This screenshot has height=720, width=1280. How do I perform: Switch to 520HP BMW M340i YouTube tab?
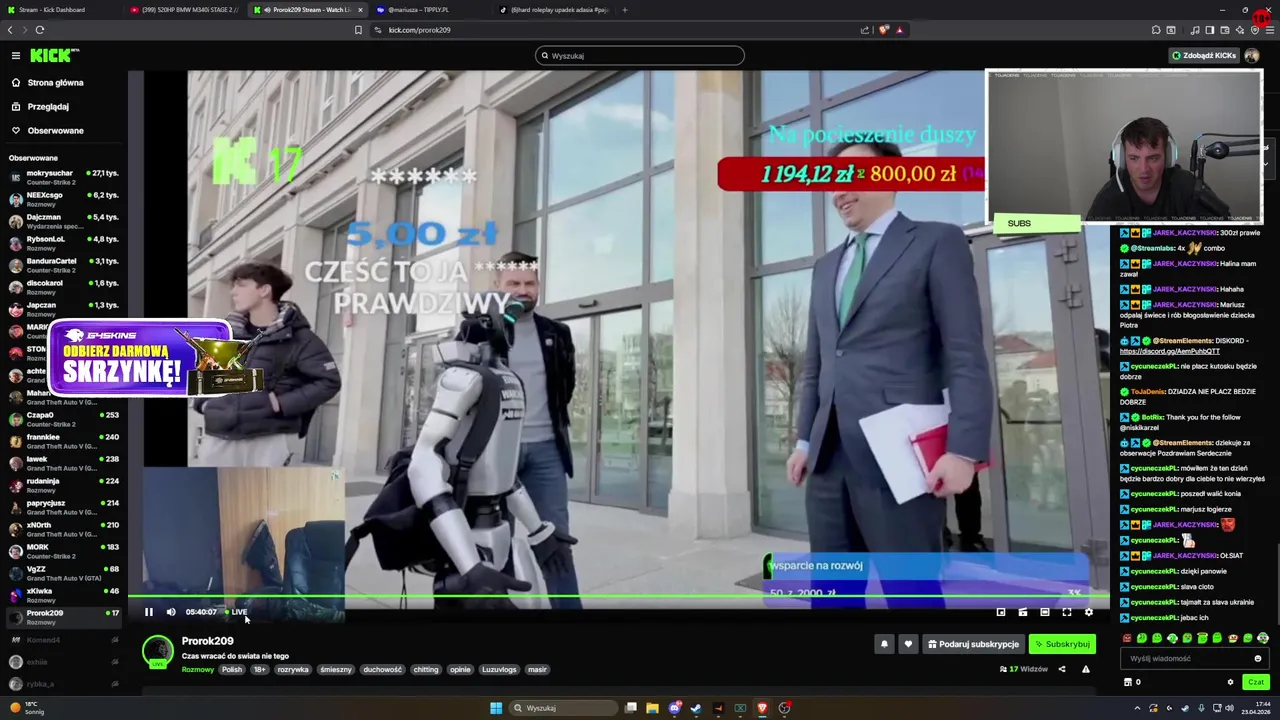(184, 10)
